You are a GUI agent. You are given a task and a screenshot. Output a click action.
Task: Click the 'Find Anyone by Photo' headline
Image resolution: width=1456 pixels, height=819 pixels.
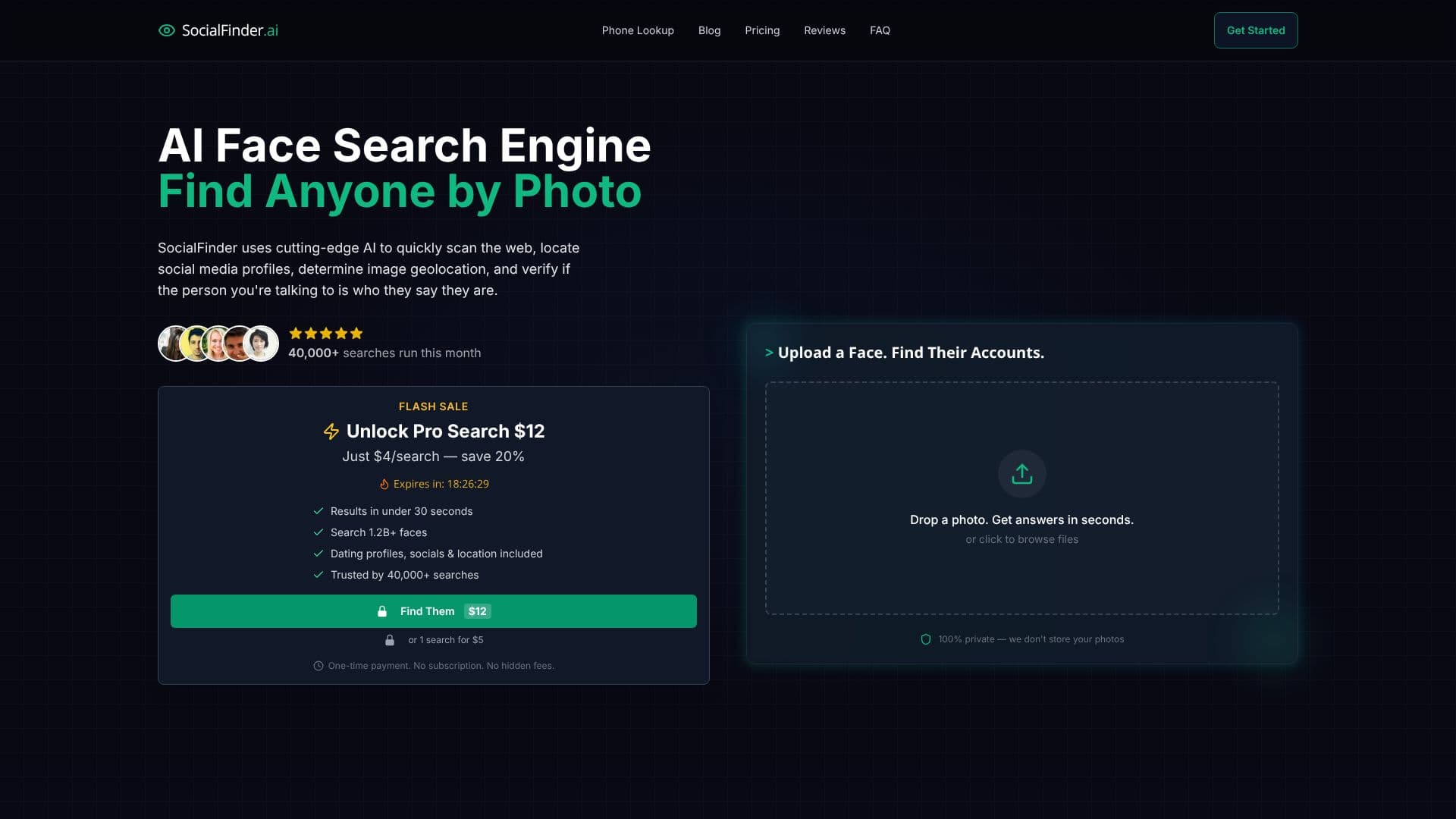400,191
